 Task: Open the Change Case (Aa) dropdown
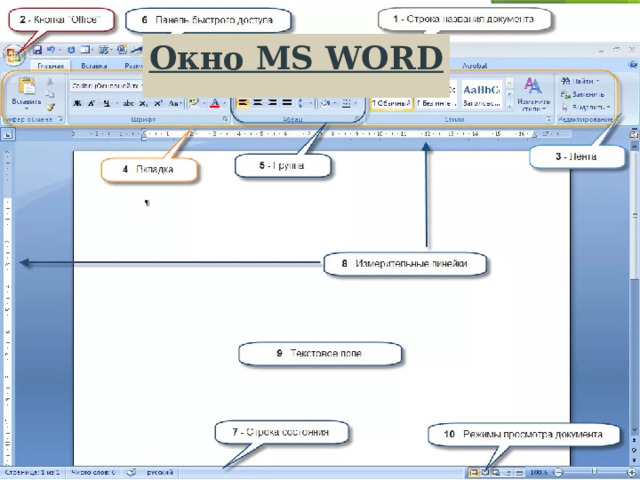pos(175,103)
